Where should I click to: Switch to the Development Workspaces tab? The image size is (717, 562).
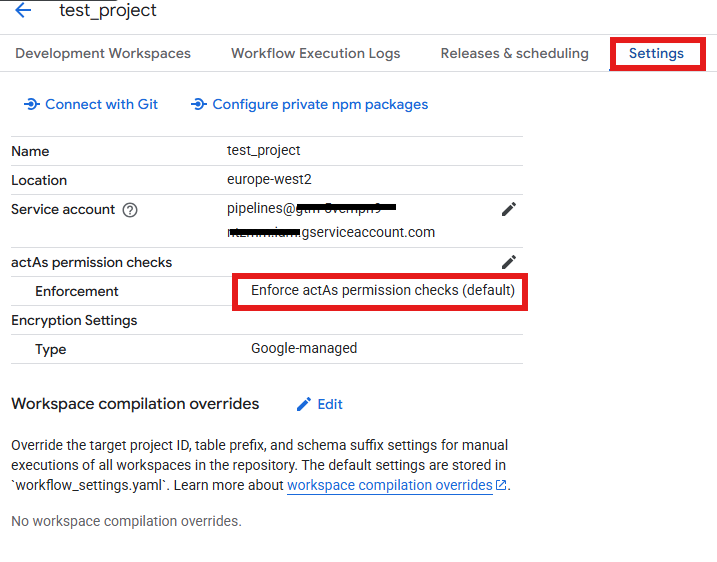point(103,53)
